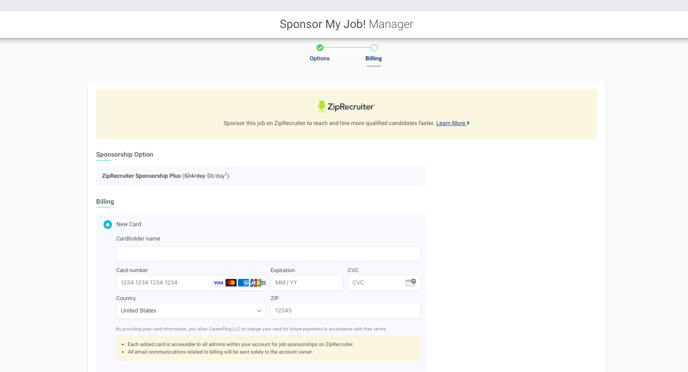Click the CVC card hint icon
Screen dimensions: 688x372
point(411,283)
